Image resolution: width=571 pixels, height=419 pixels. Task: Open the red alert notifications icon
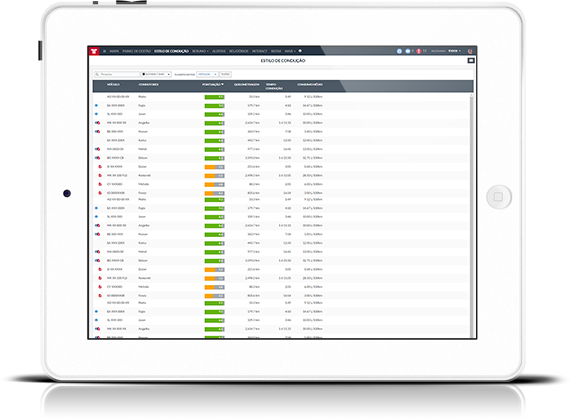419,51
